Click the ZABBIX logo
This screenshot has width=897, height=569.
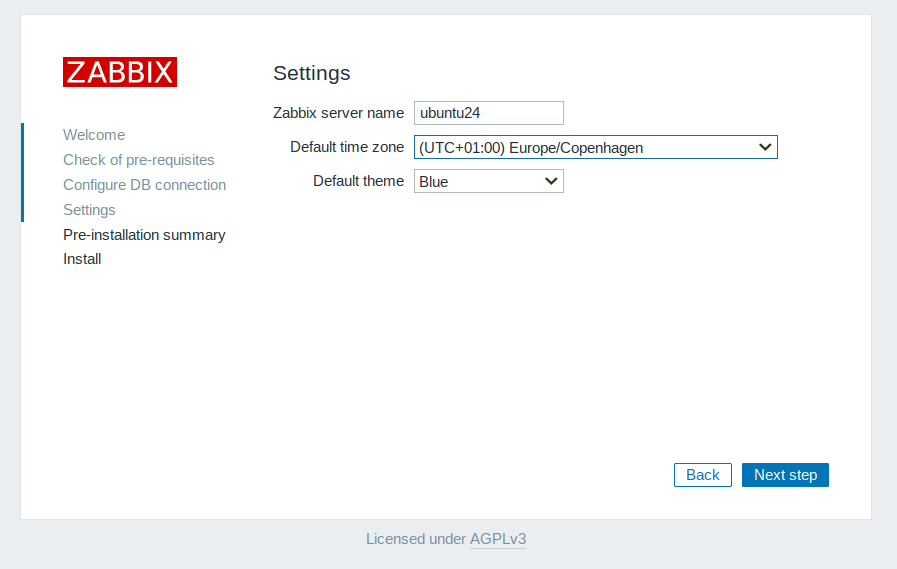point(120,72)
